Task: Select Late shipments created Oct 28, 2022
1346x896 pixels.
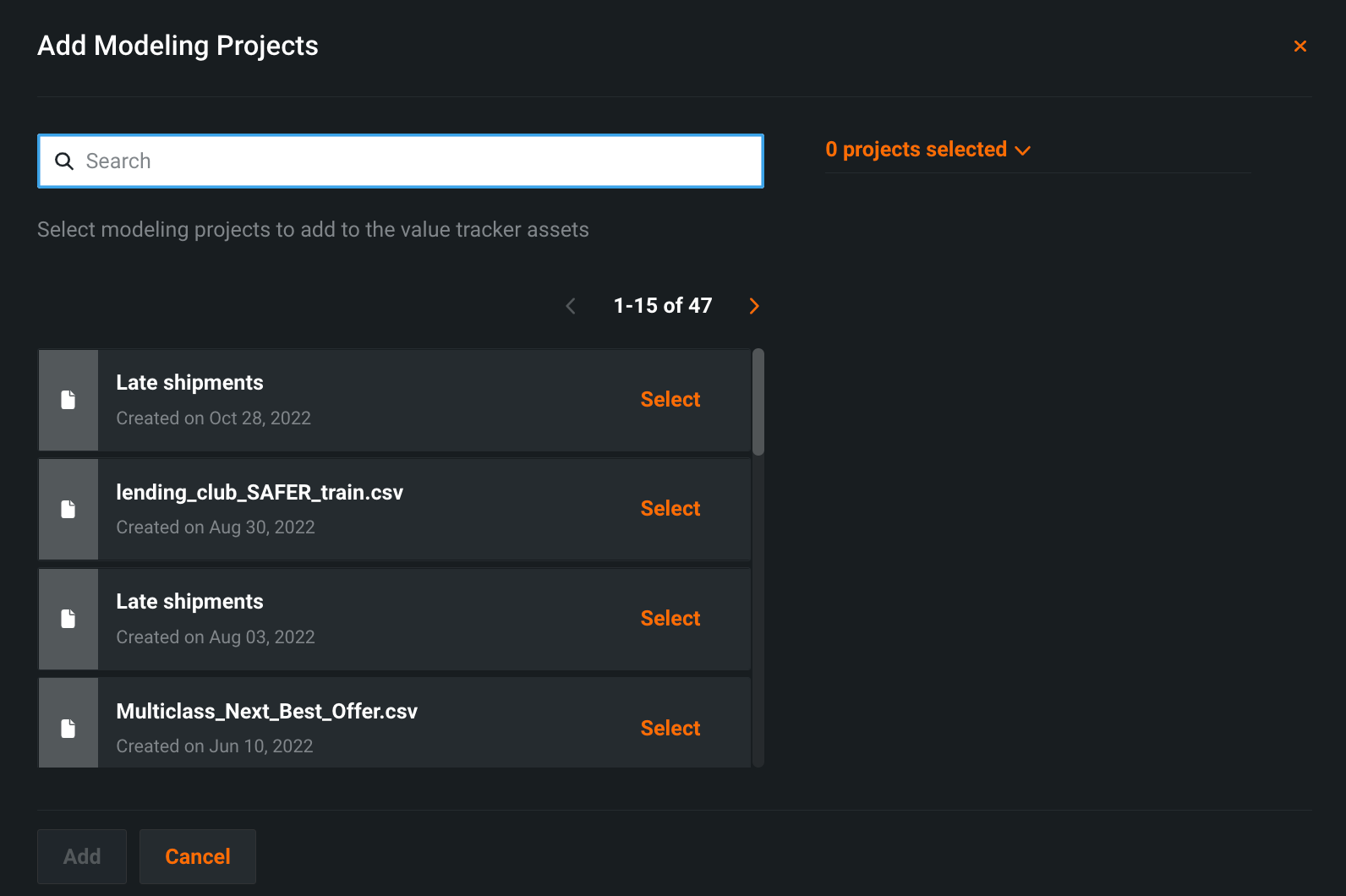Action: tap(670, 400)
